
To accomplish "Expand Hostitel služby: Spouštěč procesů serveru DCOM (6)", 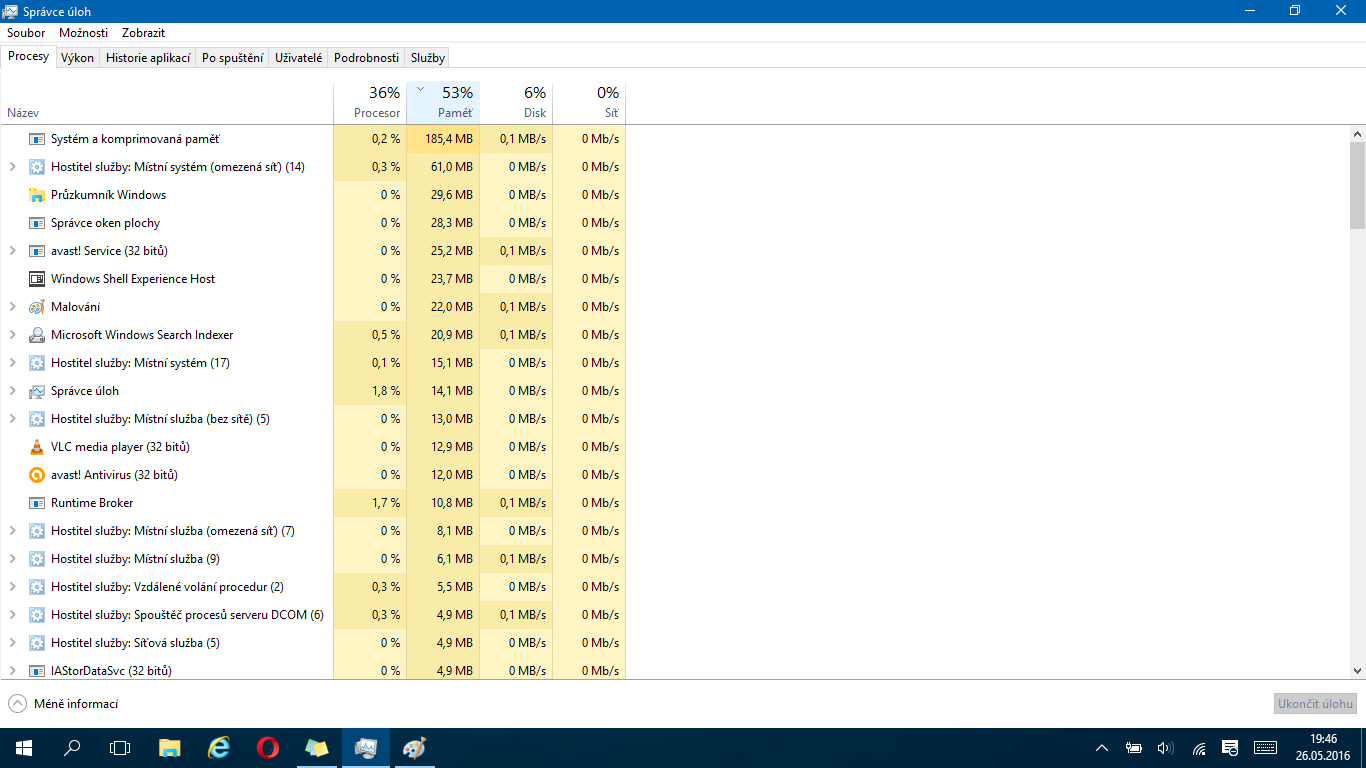I will click(x=12, y=615).
